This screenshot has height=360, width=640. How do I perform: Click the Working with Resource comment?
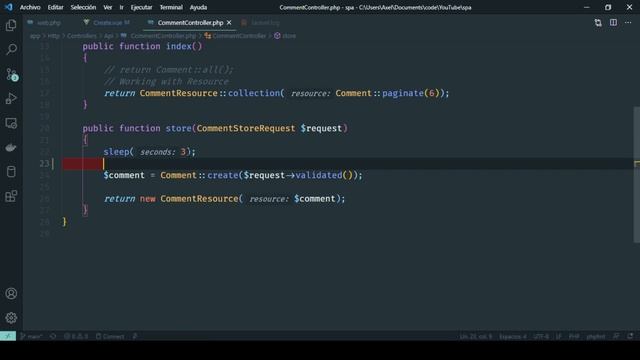tap(166, 81)
